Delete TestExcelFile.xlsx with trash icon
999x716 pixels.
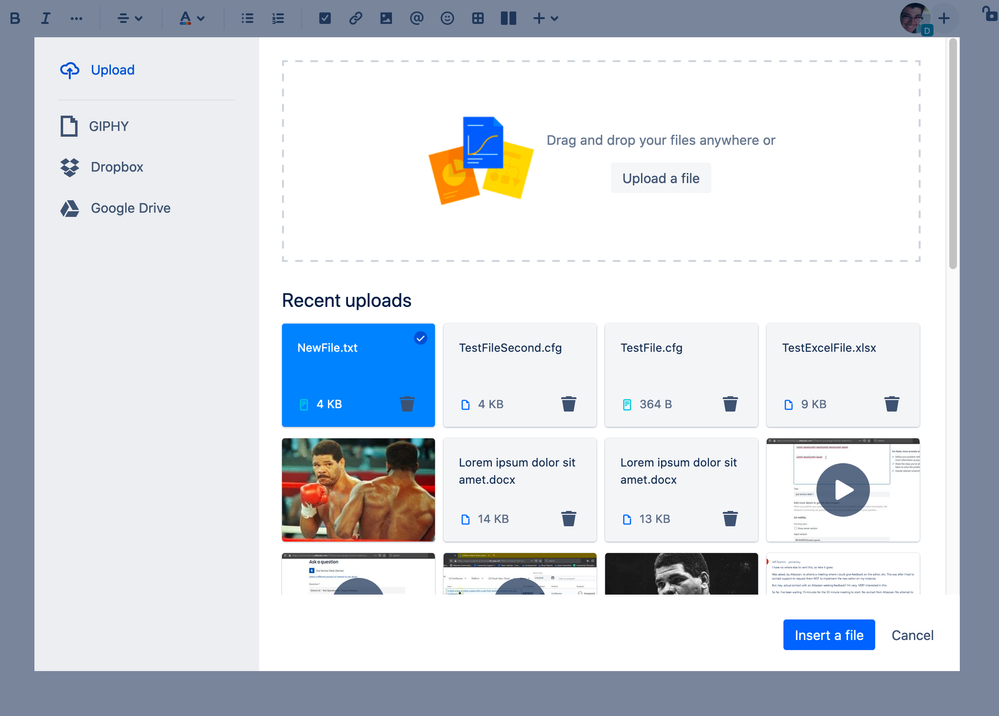pyautogui.click(x=892, y=404)
